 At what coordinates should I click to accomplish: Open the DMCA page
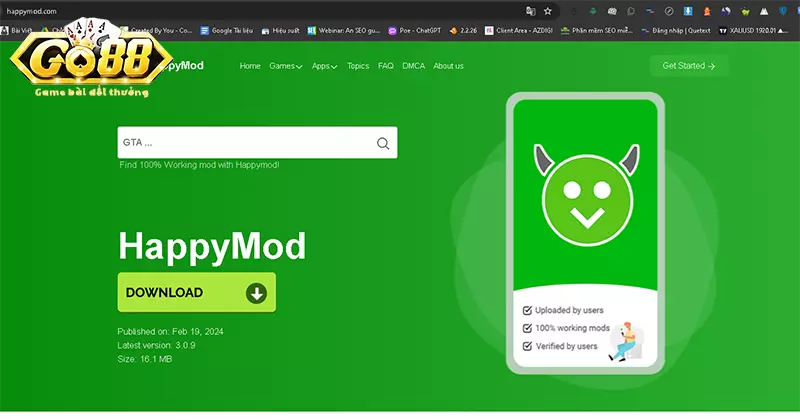point(413,66)
